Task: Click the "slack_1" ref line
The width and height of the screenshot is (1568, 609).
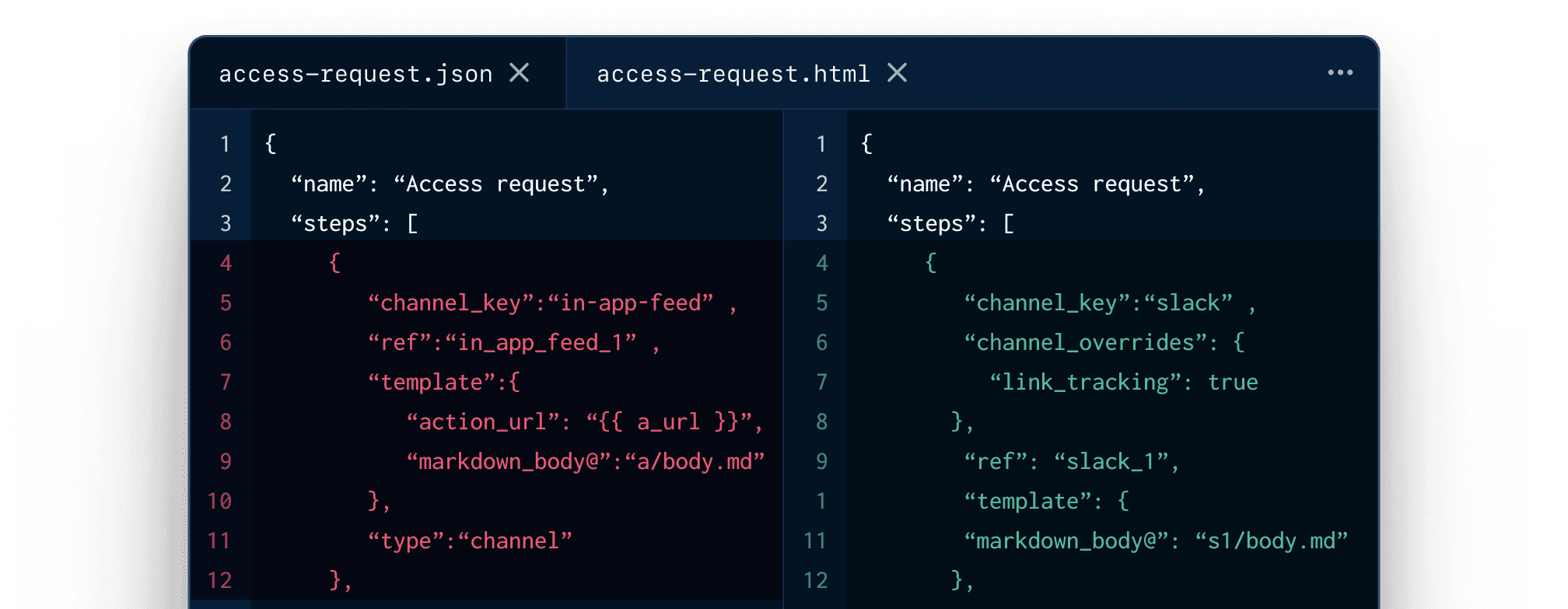Action: tap(1071, 461)
